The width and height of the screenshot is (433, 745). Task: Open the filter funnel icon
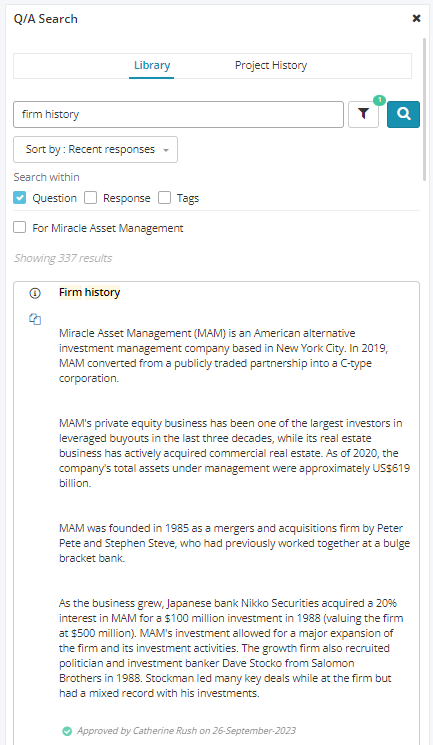[363, 114]
